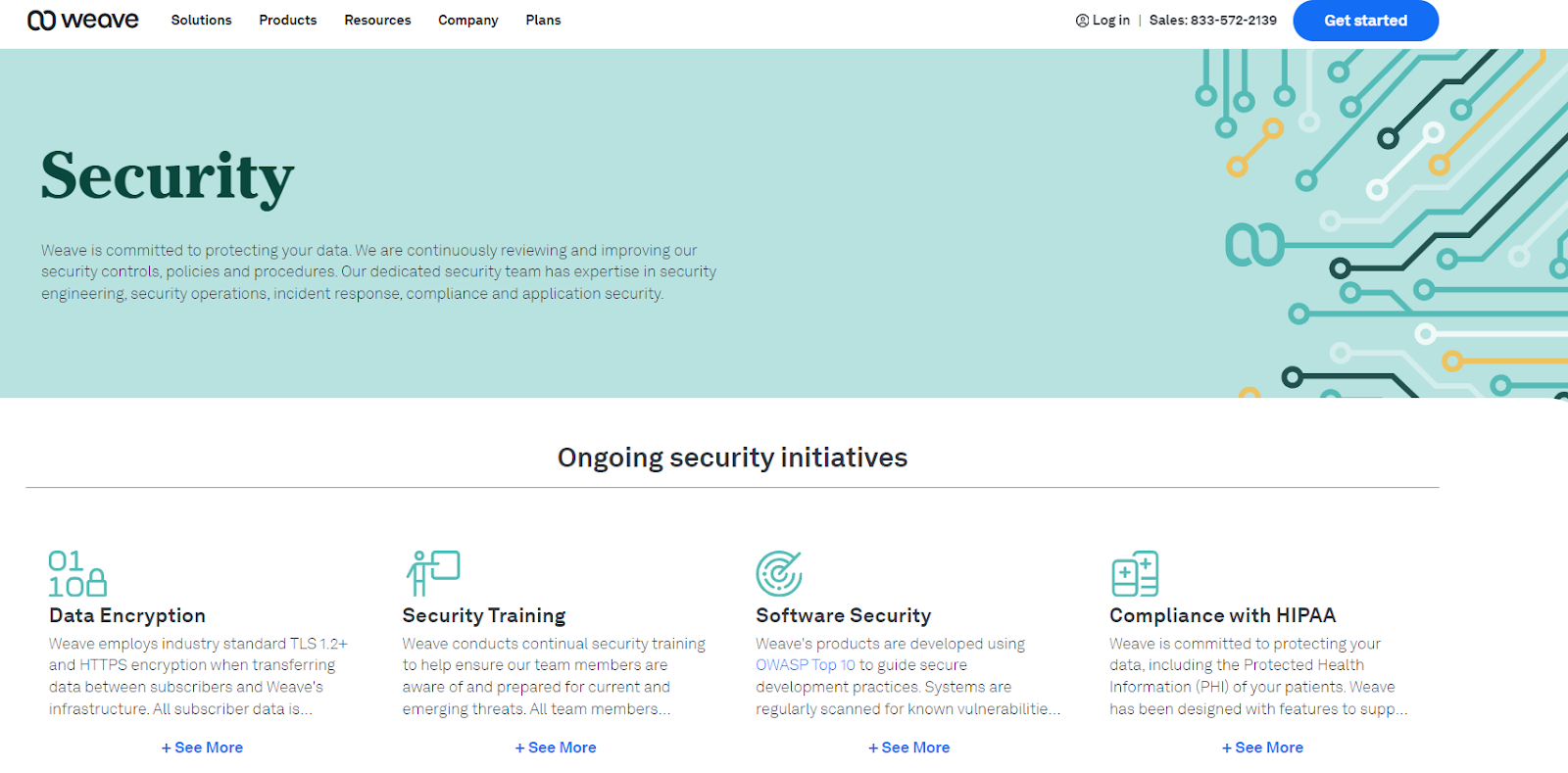The height and width of the screenshot is (773, 1568).
Task: Click the Software Security target icon
Action: point(779,573)
